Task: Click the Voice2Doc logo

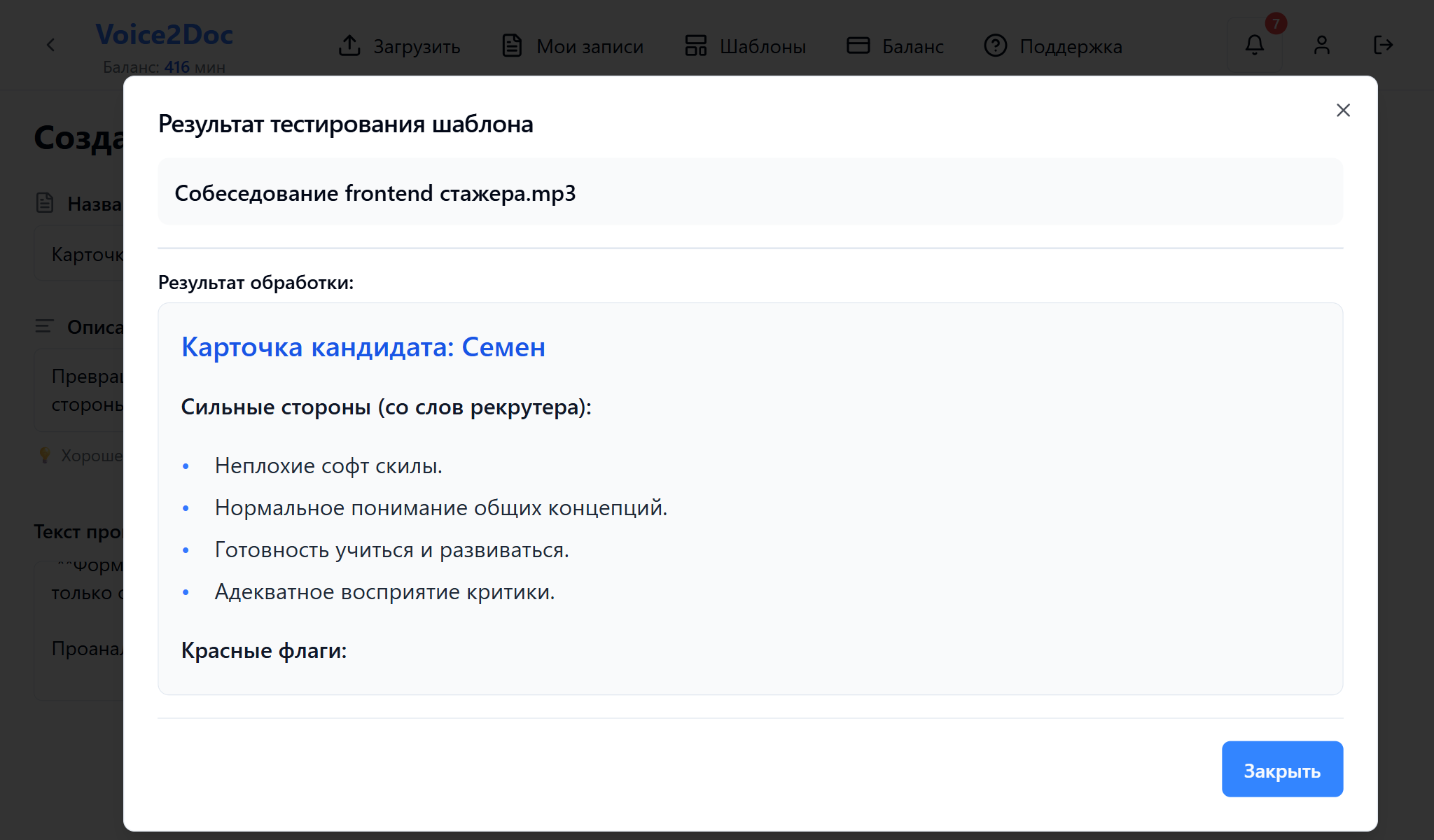Action: point(165,34)
